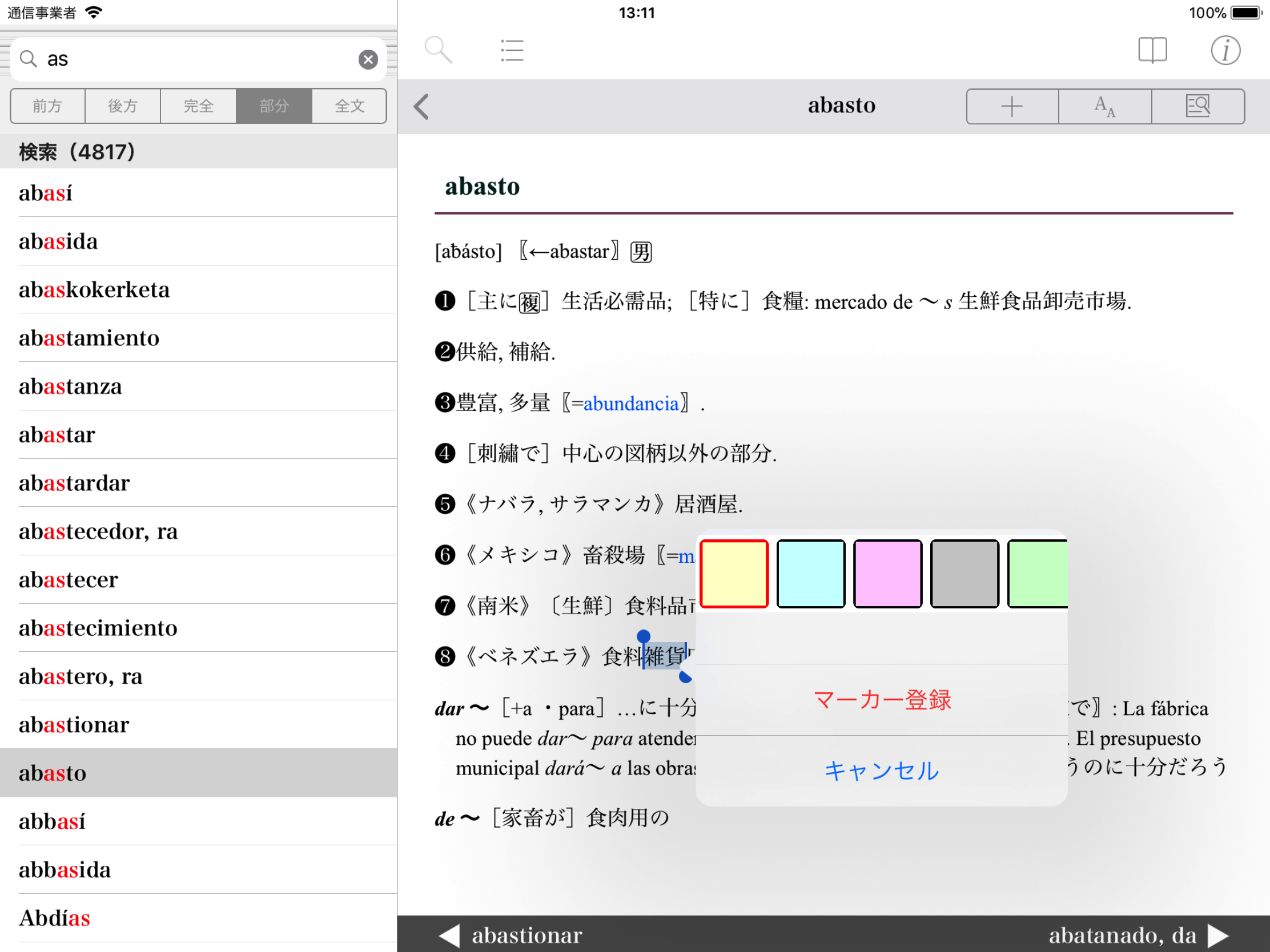Switch to 全文 search mode

(x=349, y=106)
